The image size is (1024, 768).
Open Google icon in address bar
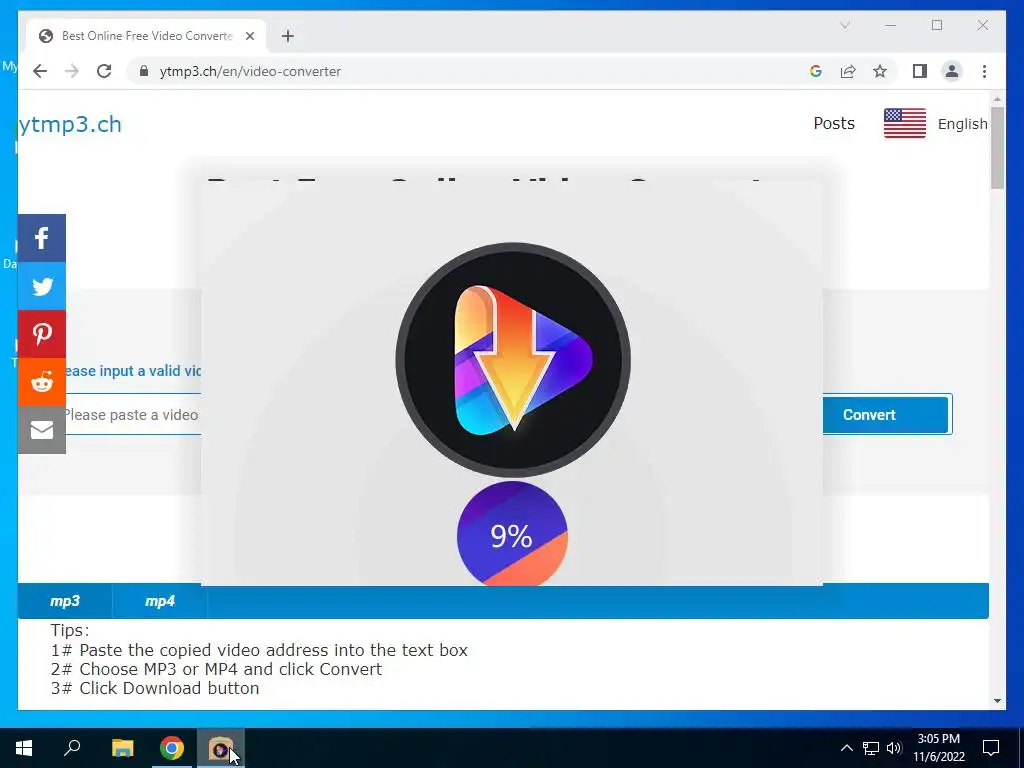click(x=816, y=71)
